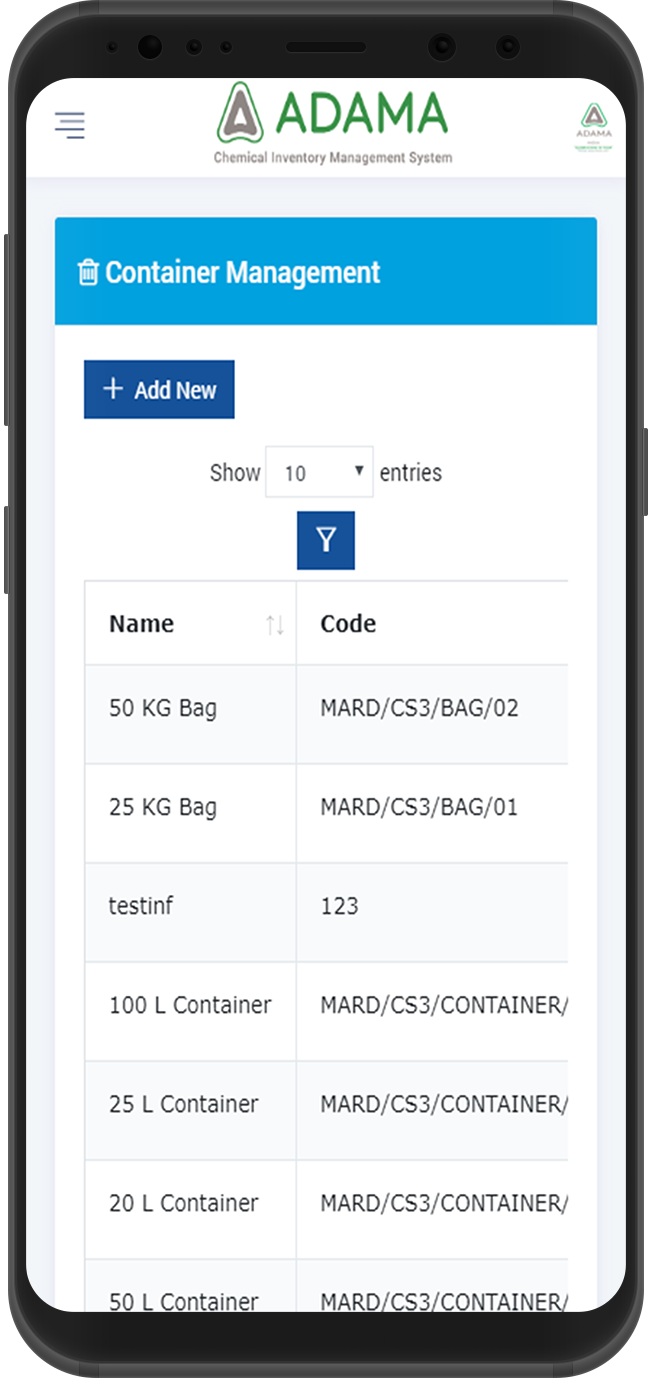The image size is (652, 1378).
Task: Click the Container Management title bar
Action: point(326,271)
